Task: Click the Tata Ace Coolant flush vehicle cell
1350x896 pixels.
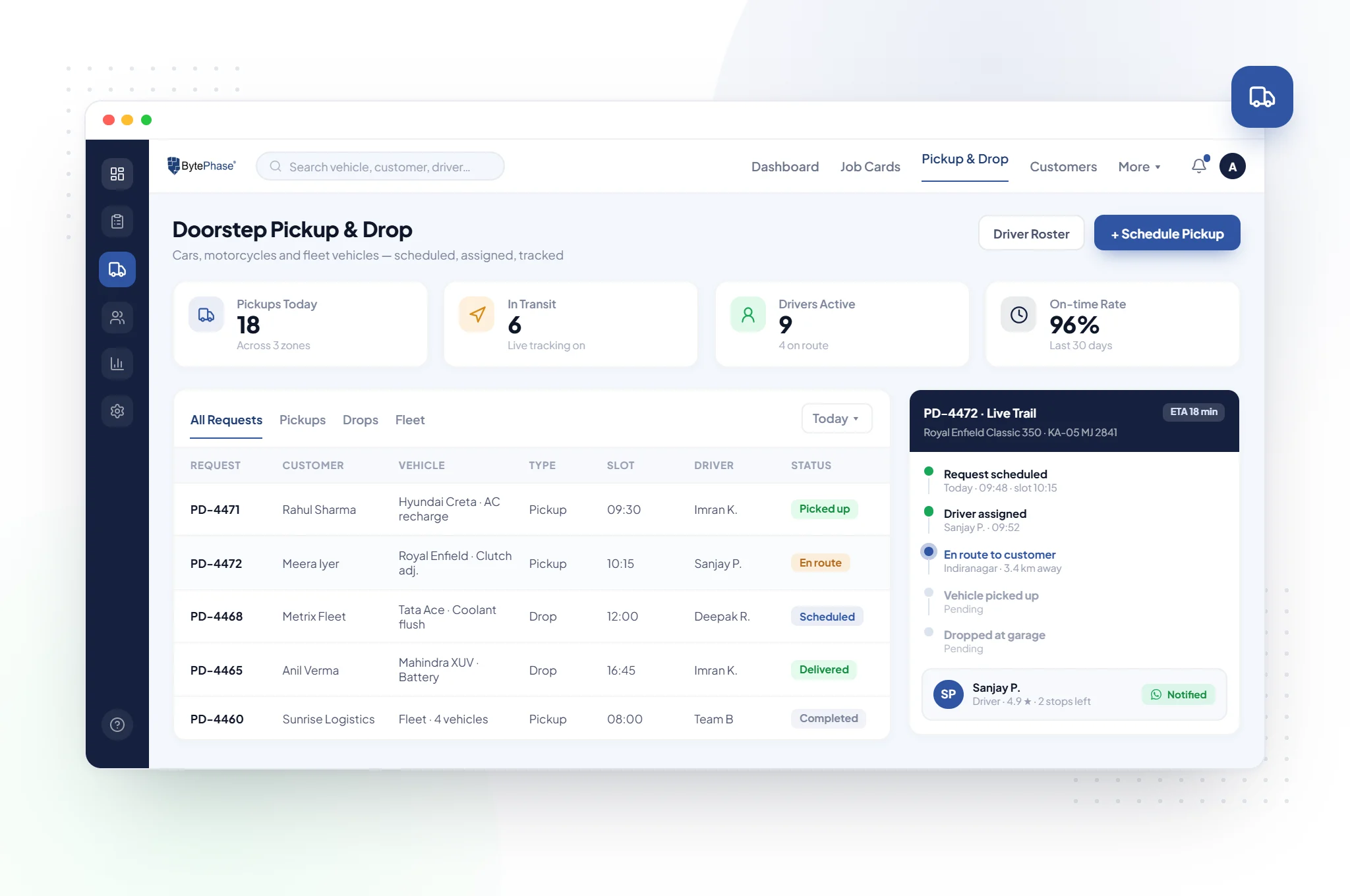Action: pos(448,617)
